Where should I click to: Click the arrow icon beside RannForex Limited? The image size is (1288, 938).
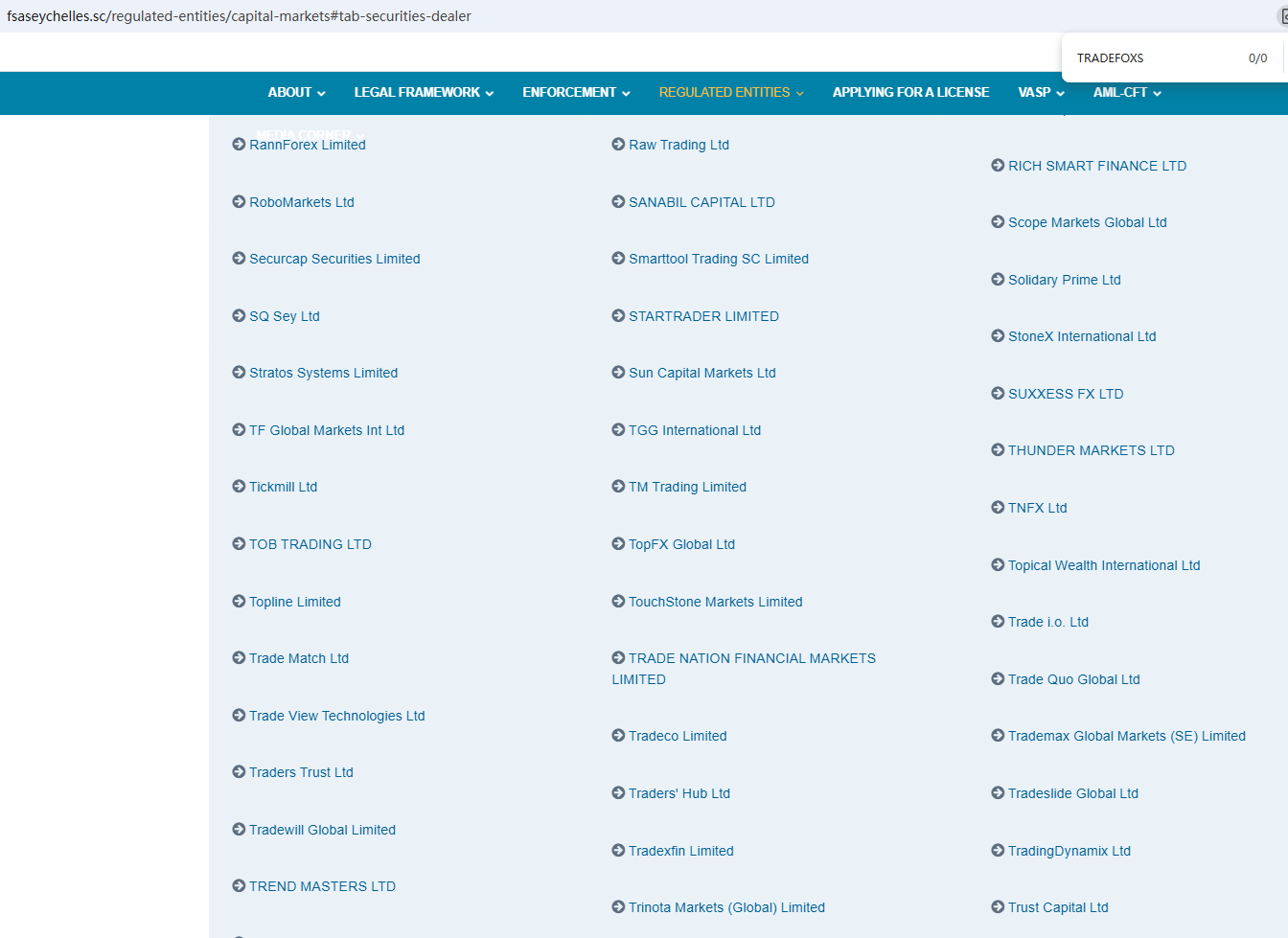tap(239, 145)
